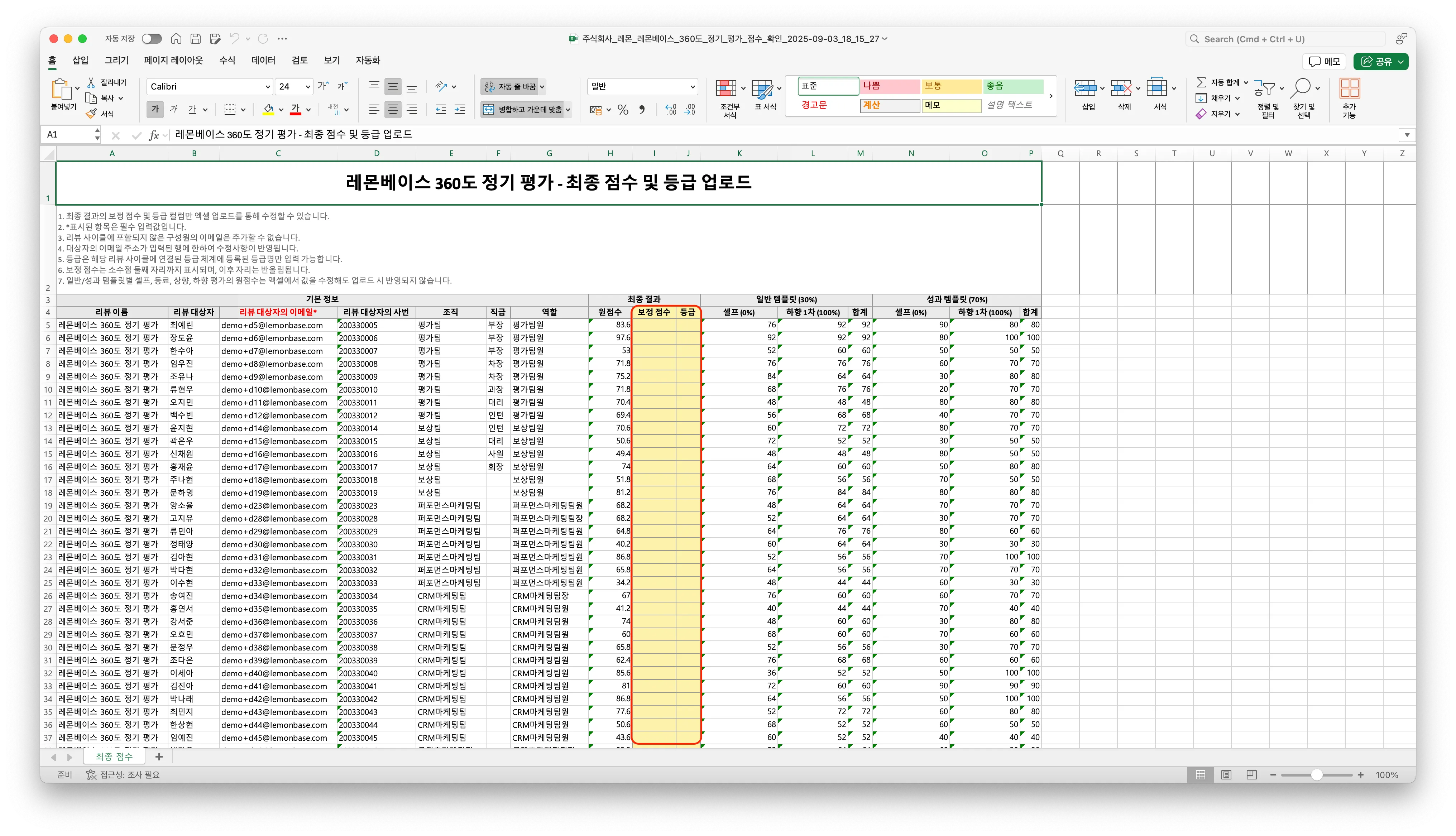Viewport: 1456px width, 836px height.
Task: Decrease font size with the smaller 가 icon
Action: tap(342, 86)
